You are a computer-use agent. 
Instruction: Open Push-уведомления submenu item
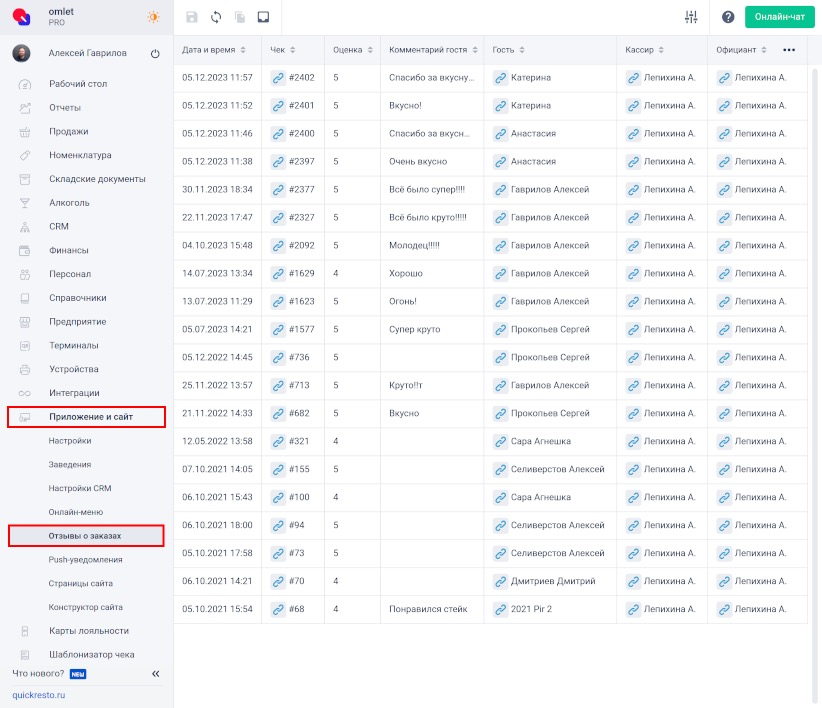86,560
